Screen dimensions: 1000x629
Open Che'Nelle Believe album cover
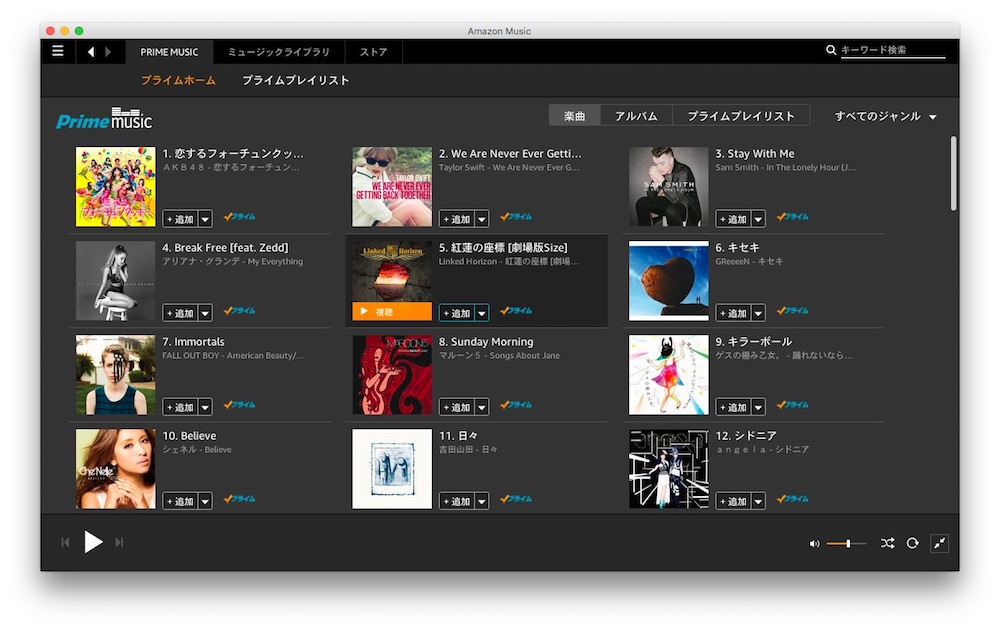pyautogui.click(x=115, y=469)
